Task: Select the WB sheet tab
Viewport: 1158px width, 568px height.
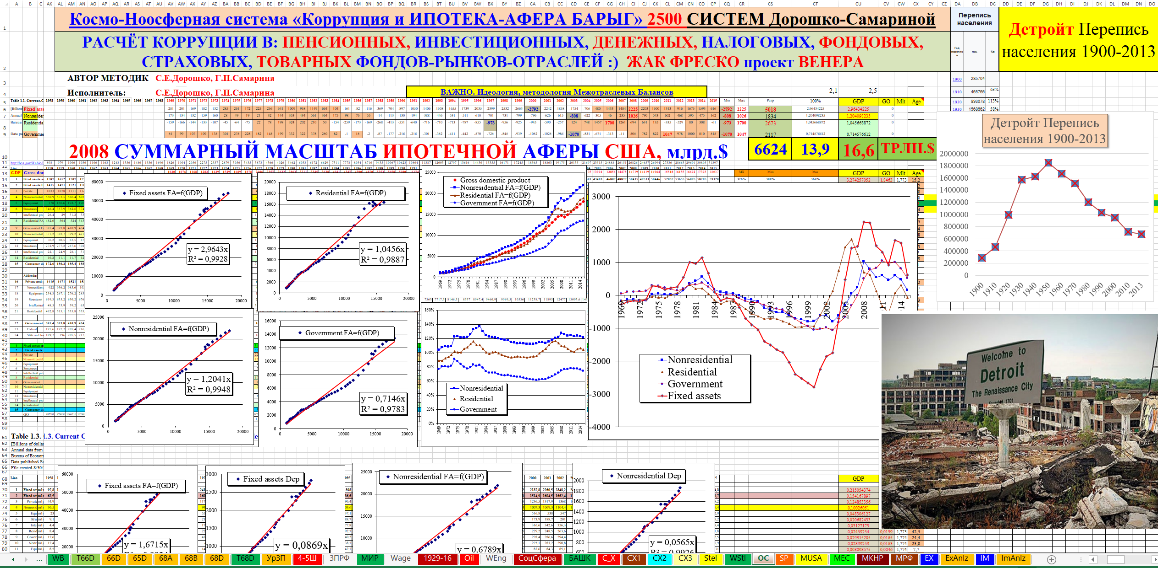Action: point(59,559)
